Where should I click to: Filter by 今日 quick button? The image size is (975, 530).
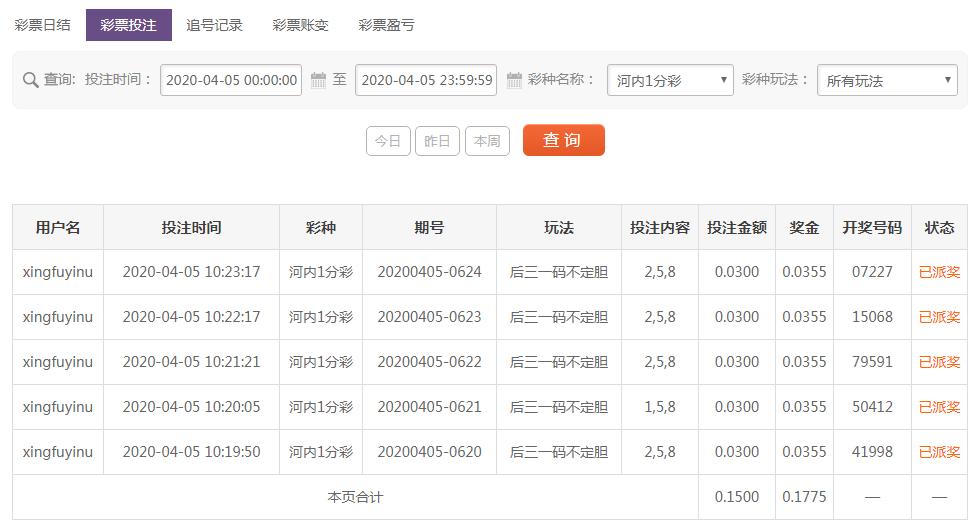coord(388,141)
